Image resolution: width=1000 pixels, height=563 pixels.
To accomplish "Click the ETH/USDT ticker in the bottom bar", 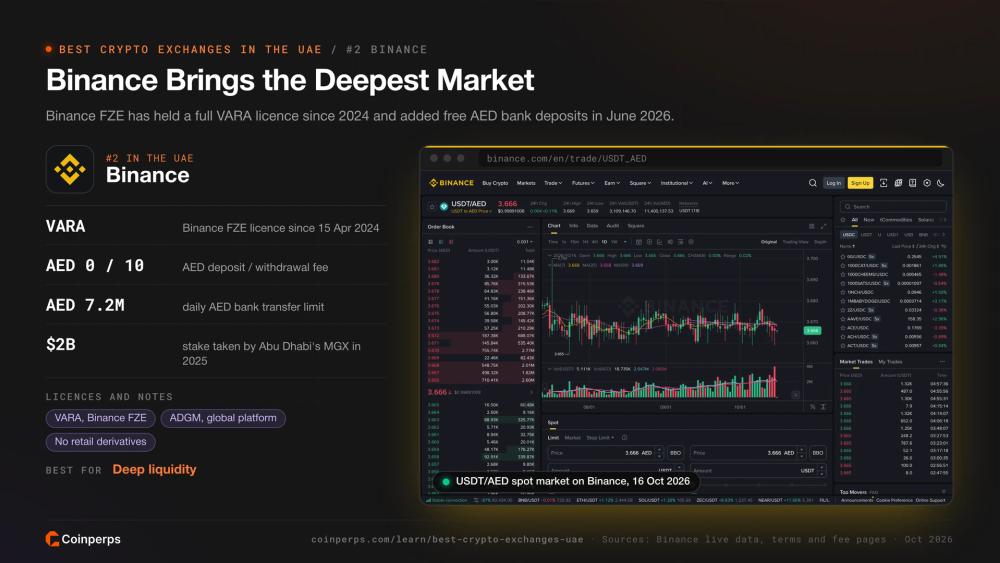I will pyautogui.click(x=605, y=500).
